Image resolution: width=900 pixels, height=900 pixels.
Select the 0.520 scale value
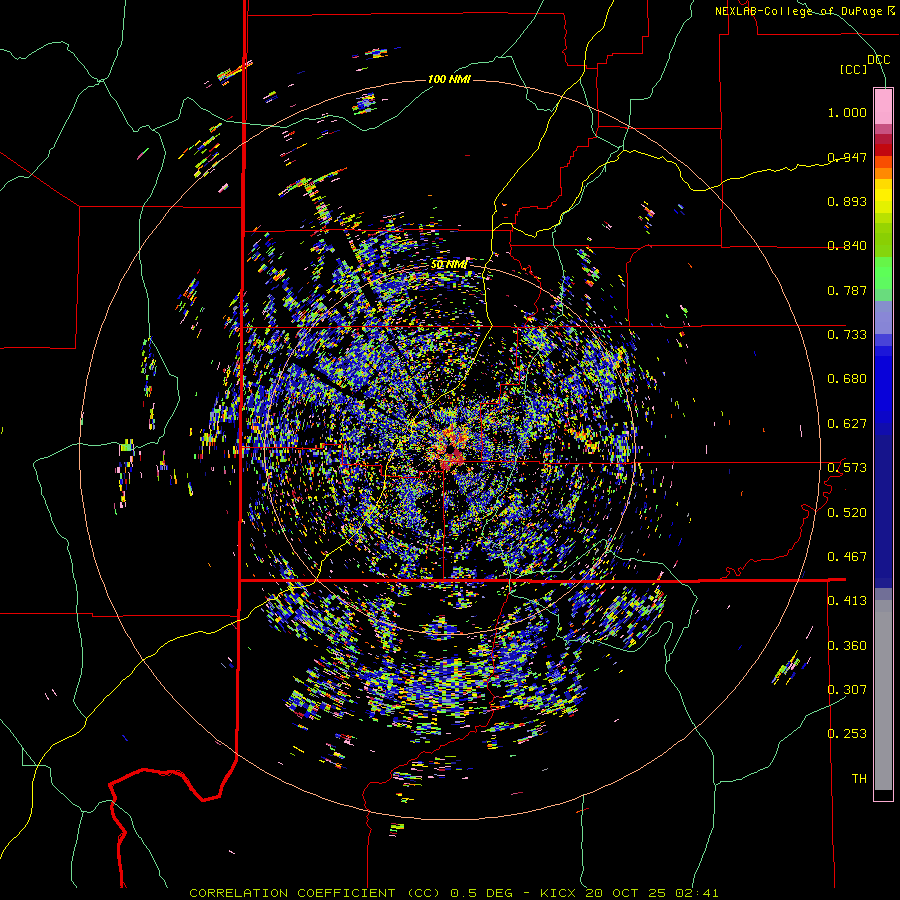coord(847,513)
